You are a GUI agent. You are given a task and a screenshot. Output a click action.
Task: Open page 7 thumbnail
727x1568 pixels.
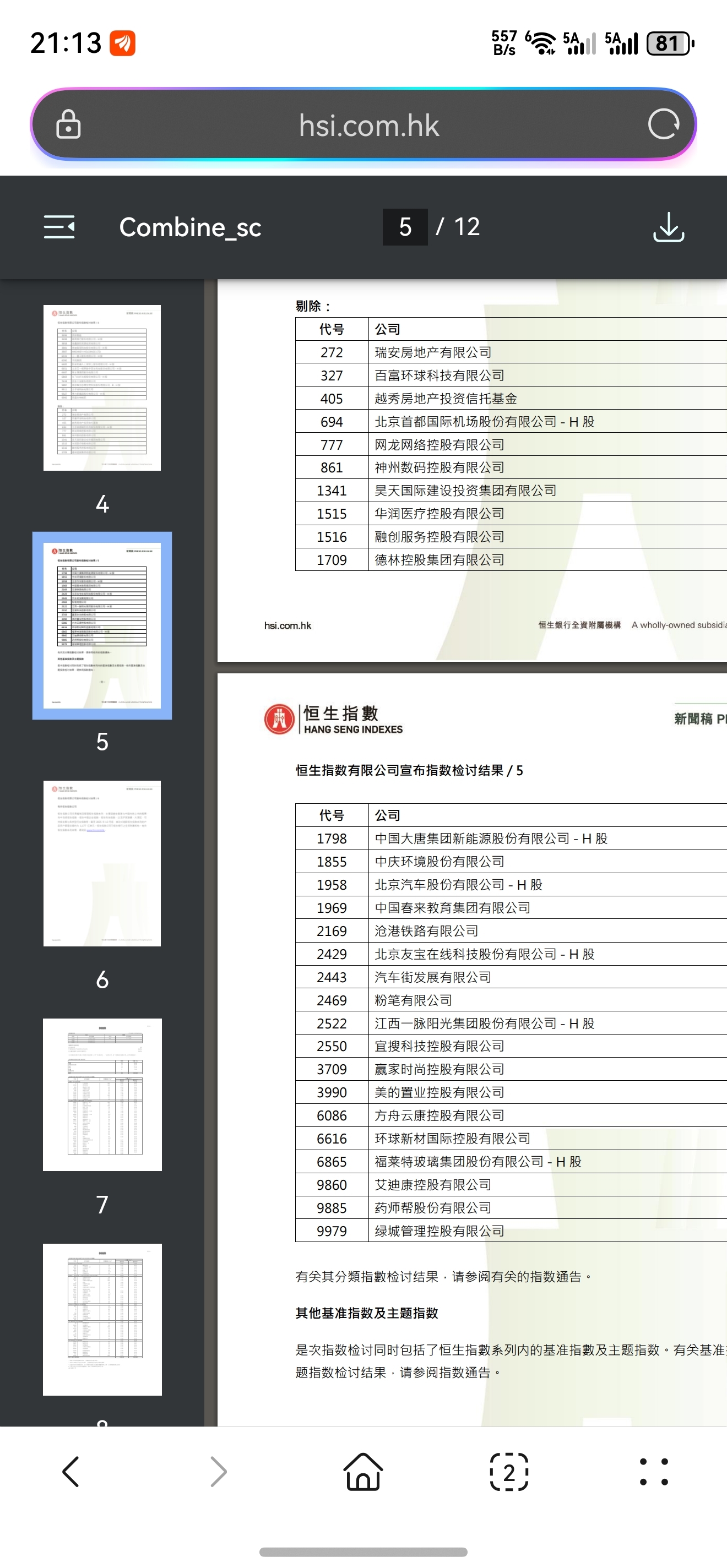(x=102, y=1095)
